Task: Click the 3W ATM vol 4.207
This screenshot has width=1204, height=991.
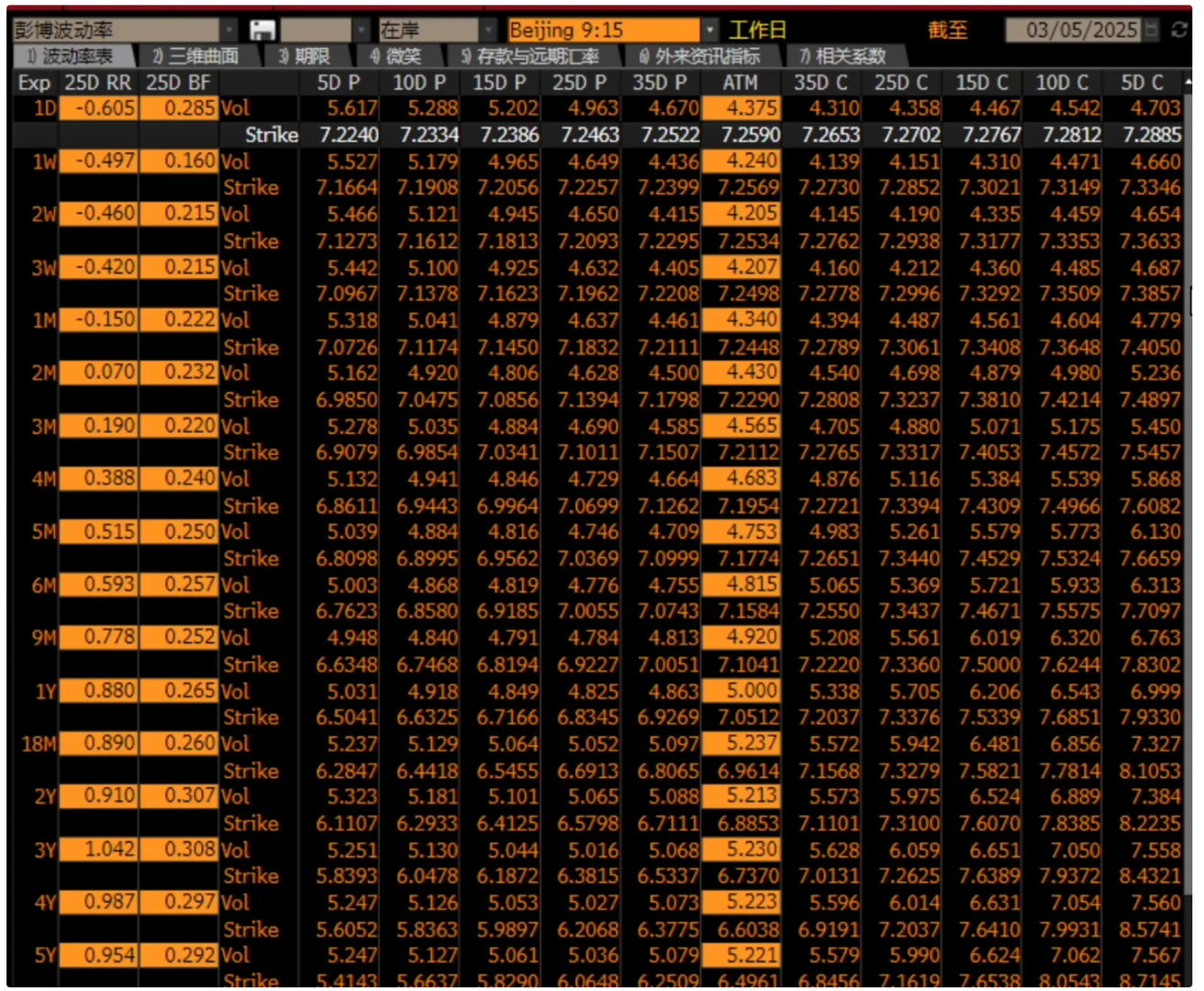Action: tap(741, 267)
